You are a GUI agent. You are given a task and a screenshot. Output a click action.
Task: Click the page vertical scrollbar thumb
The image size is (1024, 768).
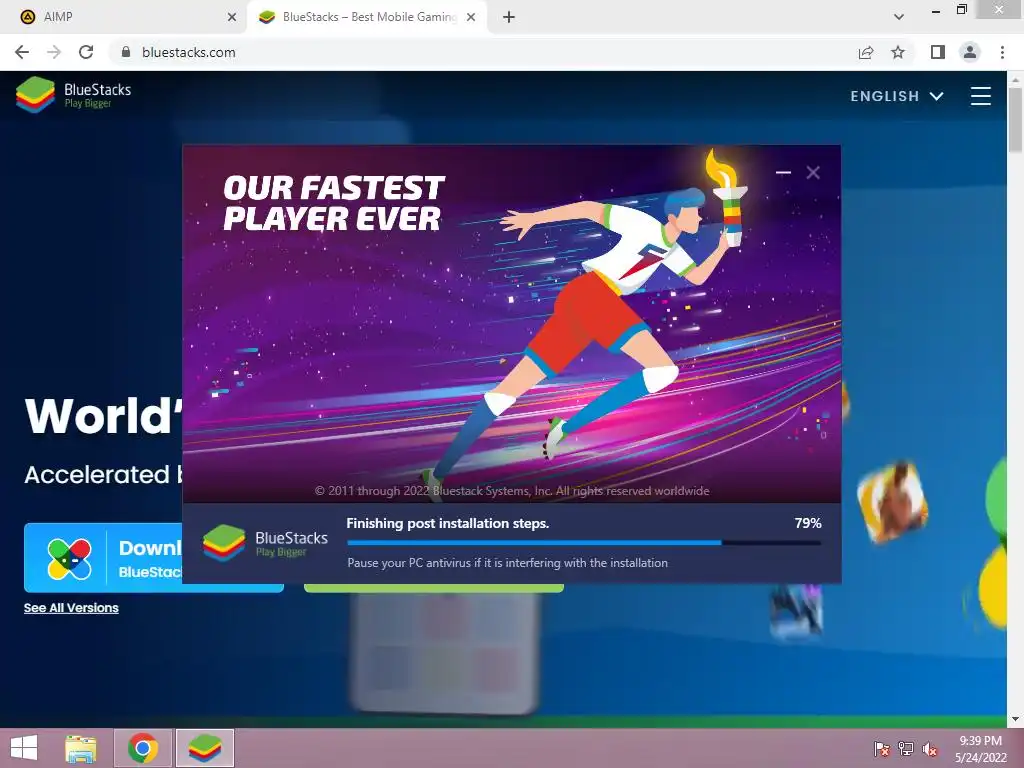pyautogui.click(x=1015, y=120)
